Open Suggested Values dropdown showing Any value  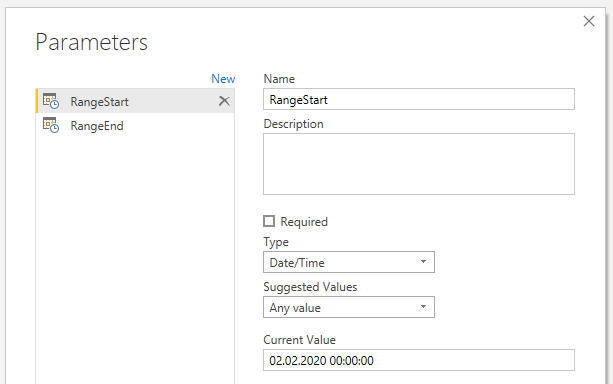pyautogui.click(x=349, y=307)
